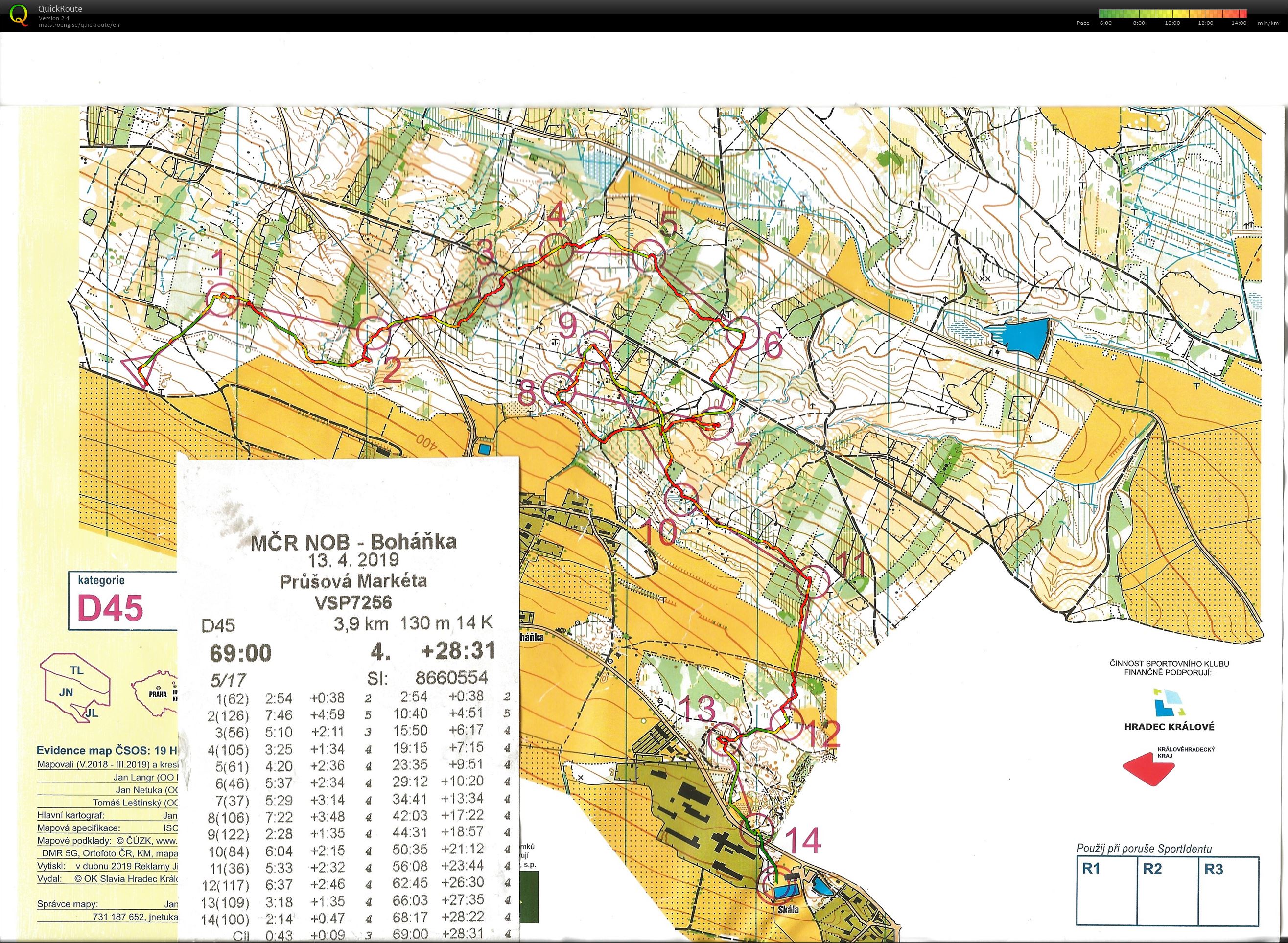Click the 3,9 km course length
1288x943 pixels.
[361, 624]
